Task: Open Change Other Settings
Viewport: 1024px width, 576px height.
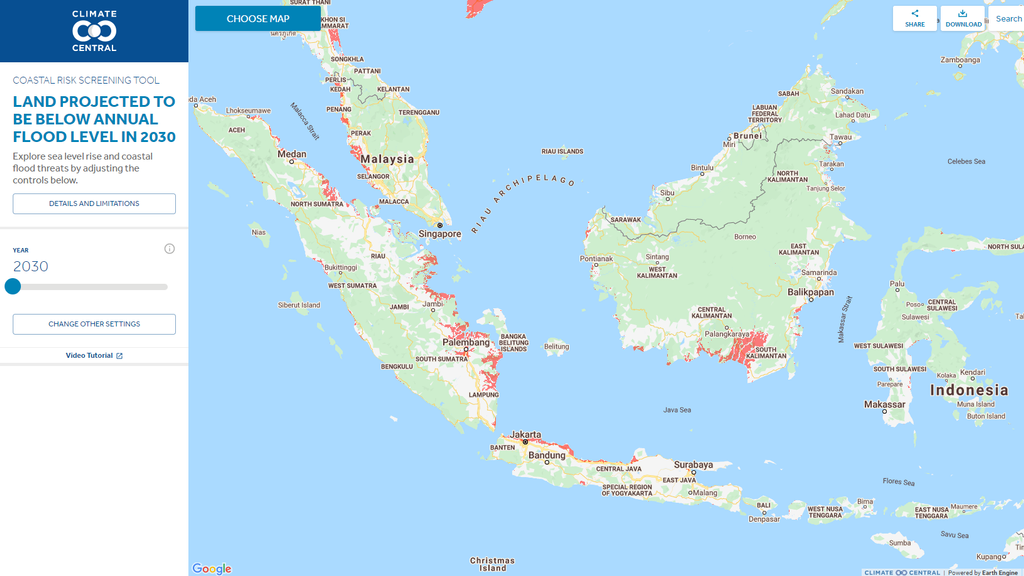Action: [x=94, y=324]
